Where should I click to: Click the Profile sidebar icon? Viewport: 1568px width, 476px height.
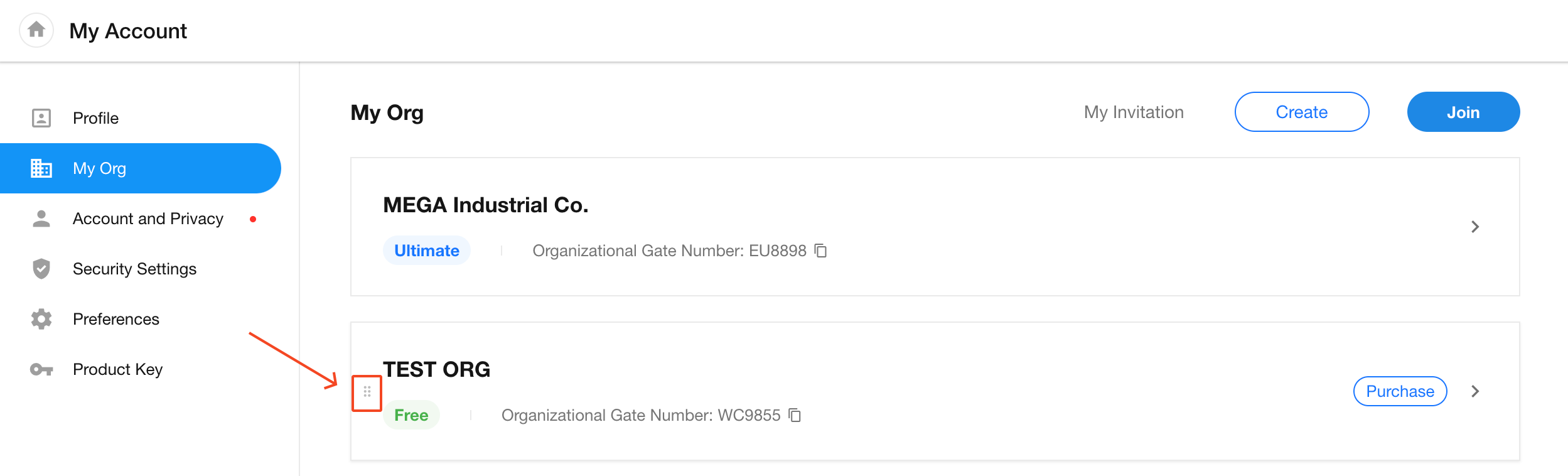tap(41, 118)
